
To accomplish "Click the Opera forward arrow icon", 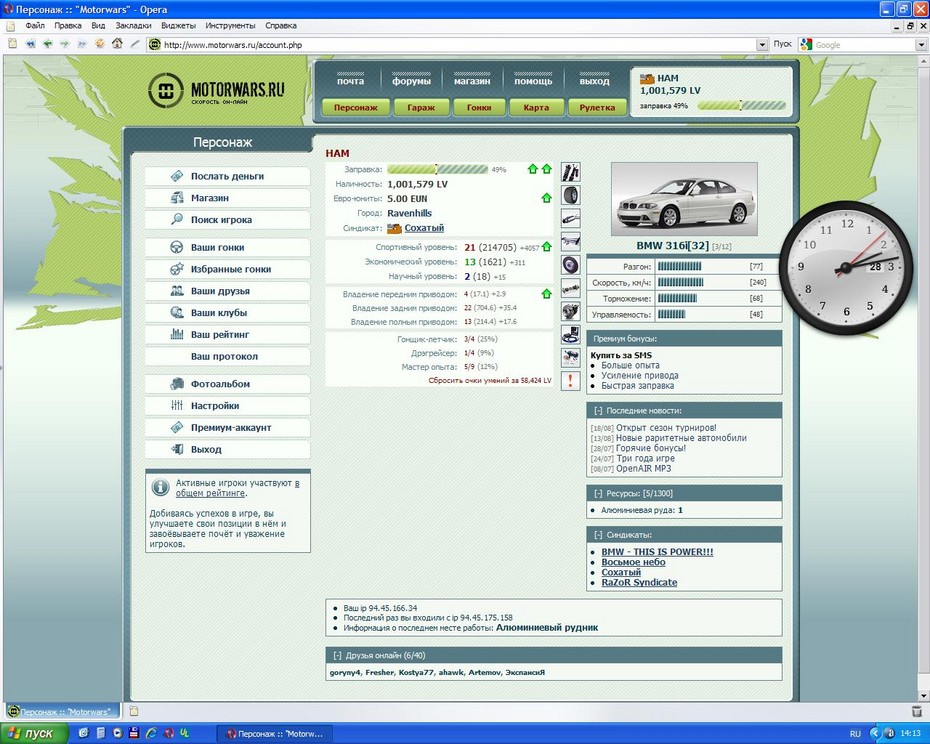I will 65,44.
